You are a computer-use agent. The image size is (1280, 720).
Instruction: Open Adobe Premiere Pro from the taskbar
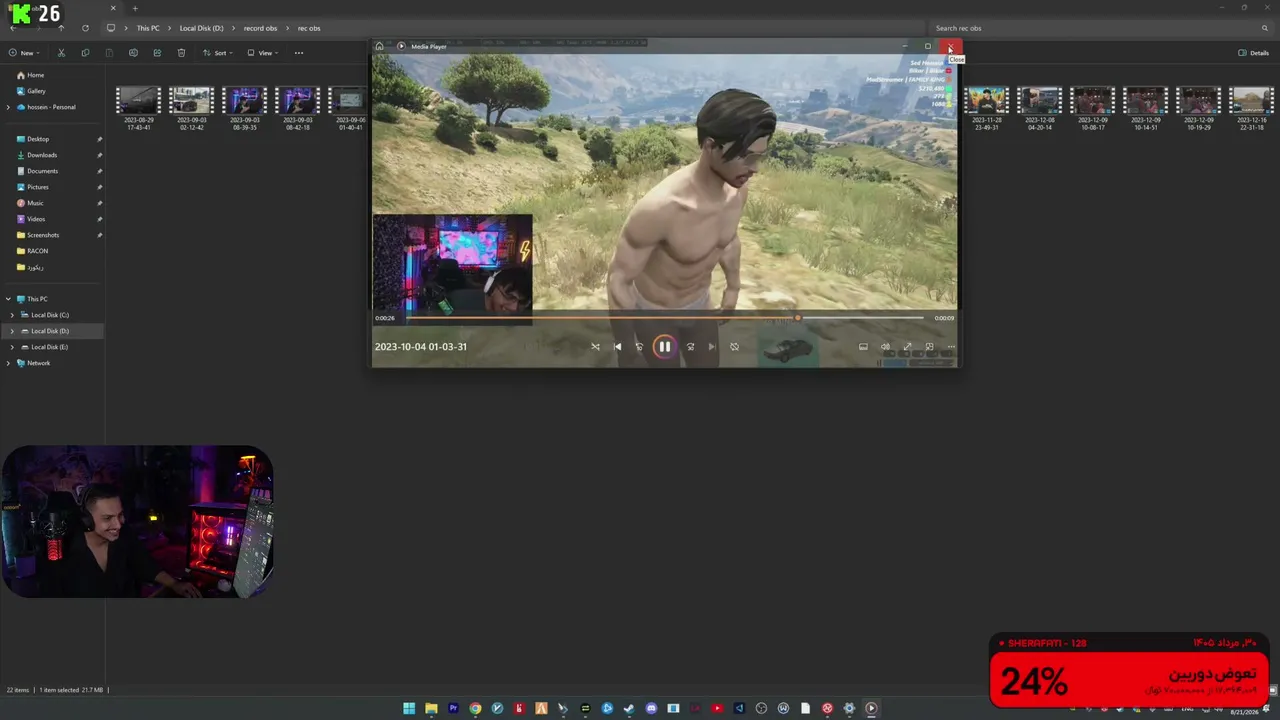pos(453,708)
